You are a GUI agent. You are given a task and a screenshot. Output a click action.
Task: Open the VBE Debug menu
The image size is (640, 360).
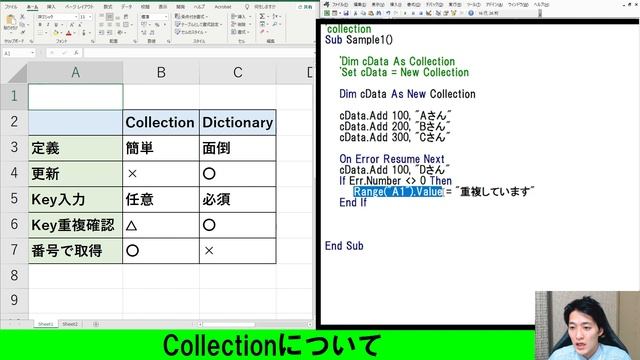[x=434, y=4]
